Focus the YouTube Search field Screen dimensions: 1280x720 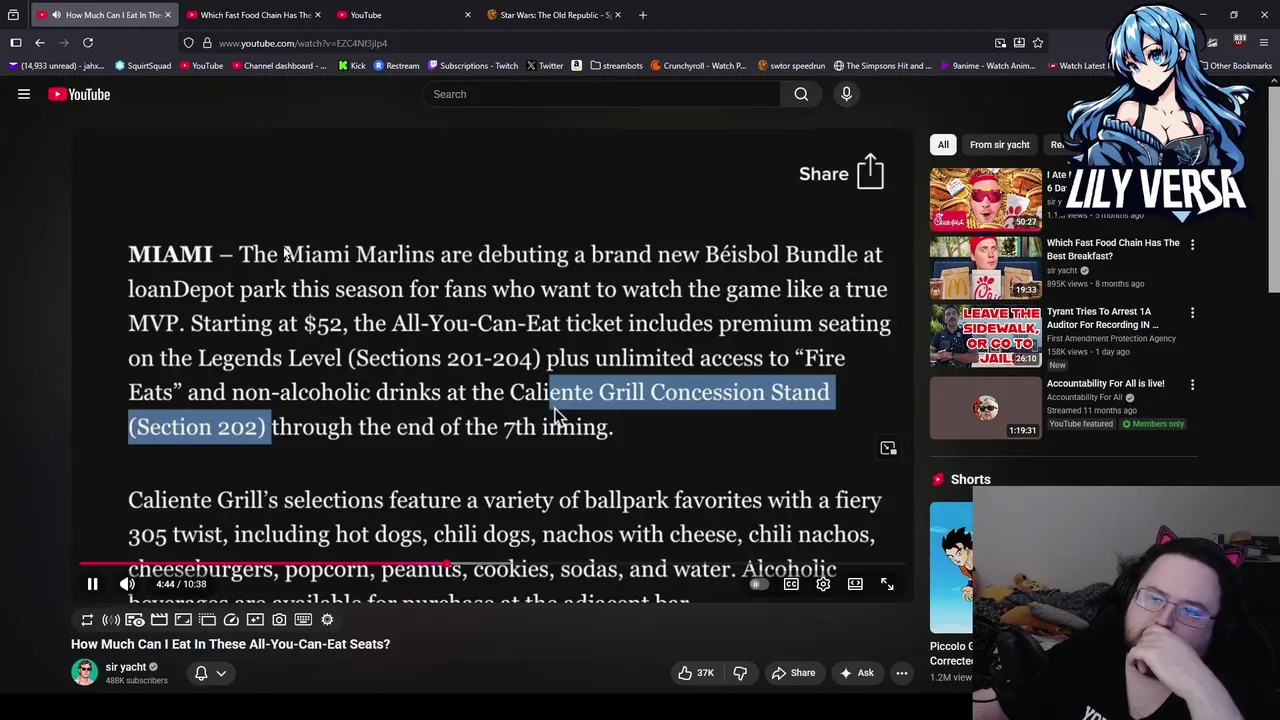click(603, 94)
